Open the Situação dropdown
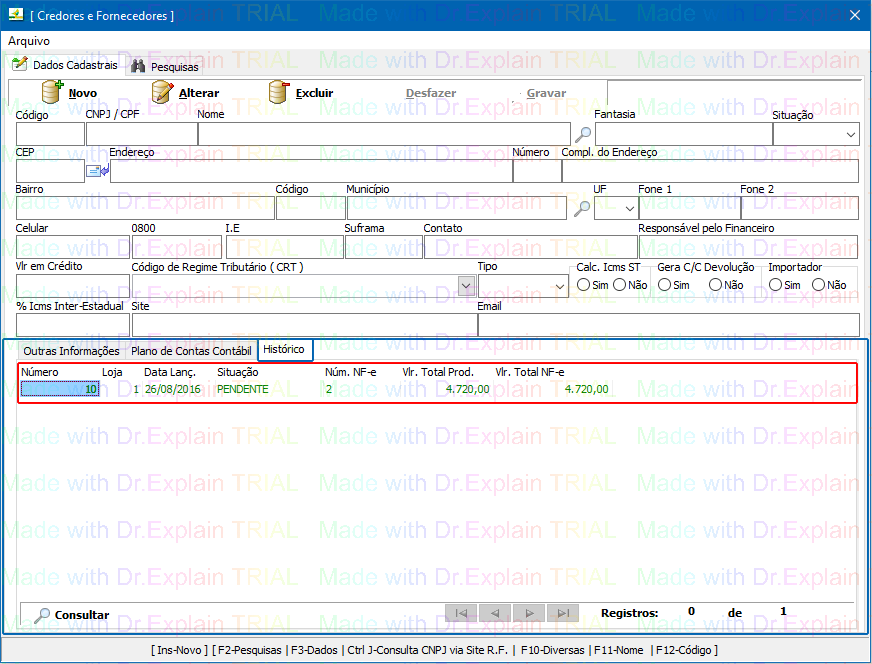The height and width of the screenshot is (664, 872). tap(850, 134)
